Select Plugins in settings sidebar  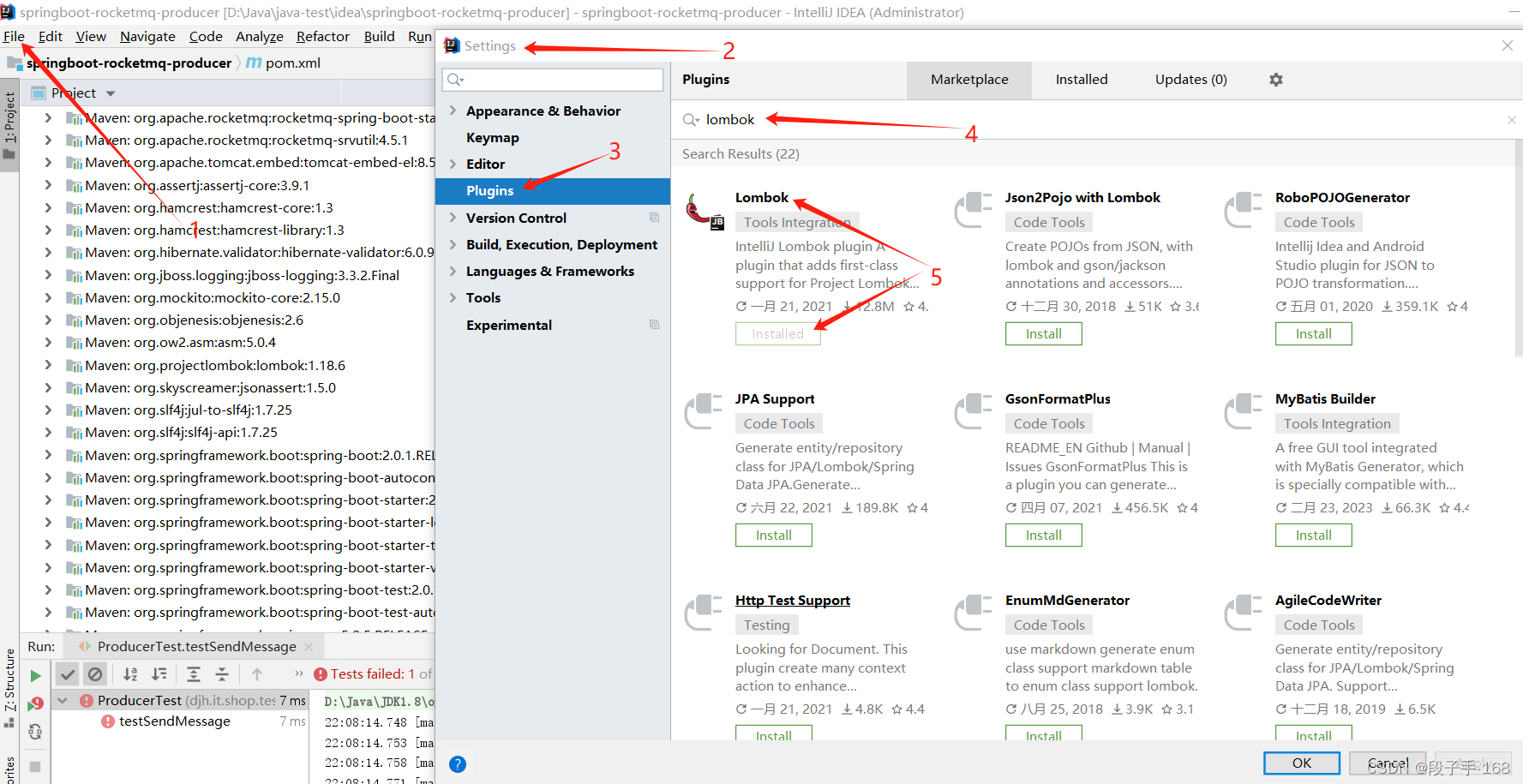point(553,191)
